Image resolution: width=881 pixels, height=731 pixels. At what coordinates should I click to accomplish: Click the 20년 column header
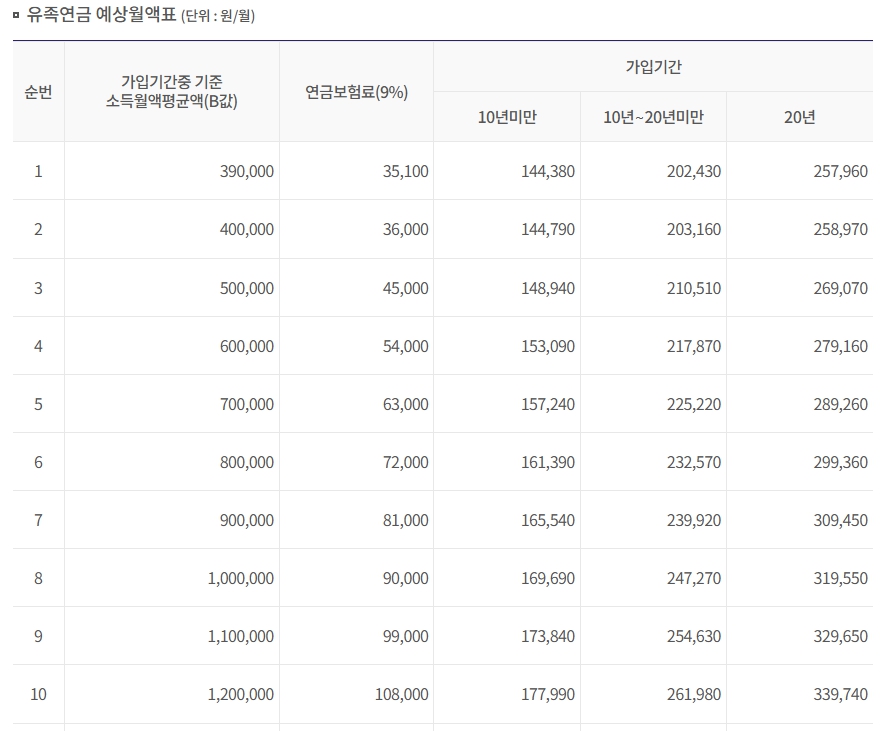800,117
